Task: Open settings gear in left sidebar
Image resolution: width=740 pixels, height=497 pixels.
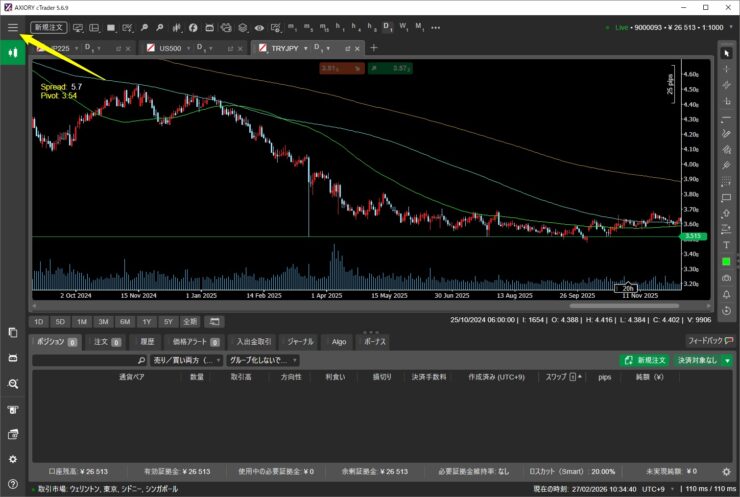Action: click(13, 459)
